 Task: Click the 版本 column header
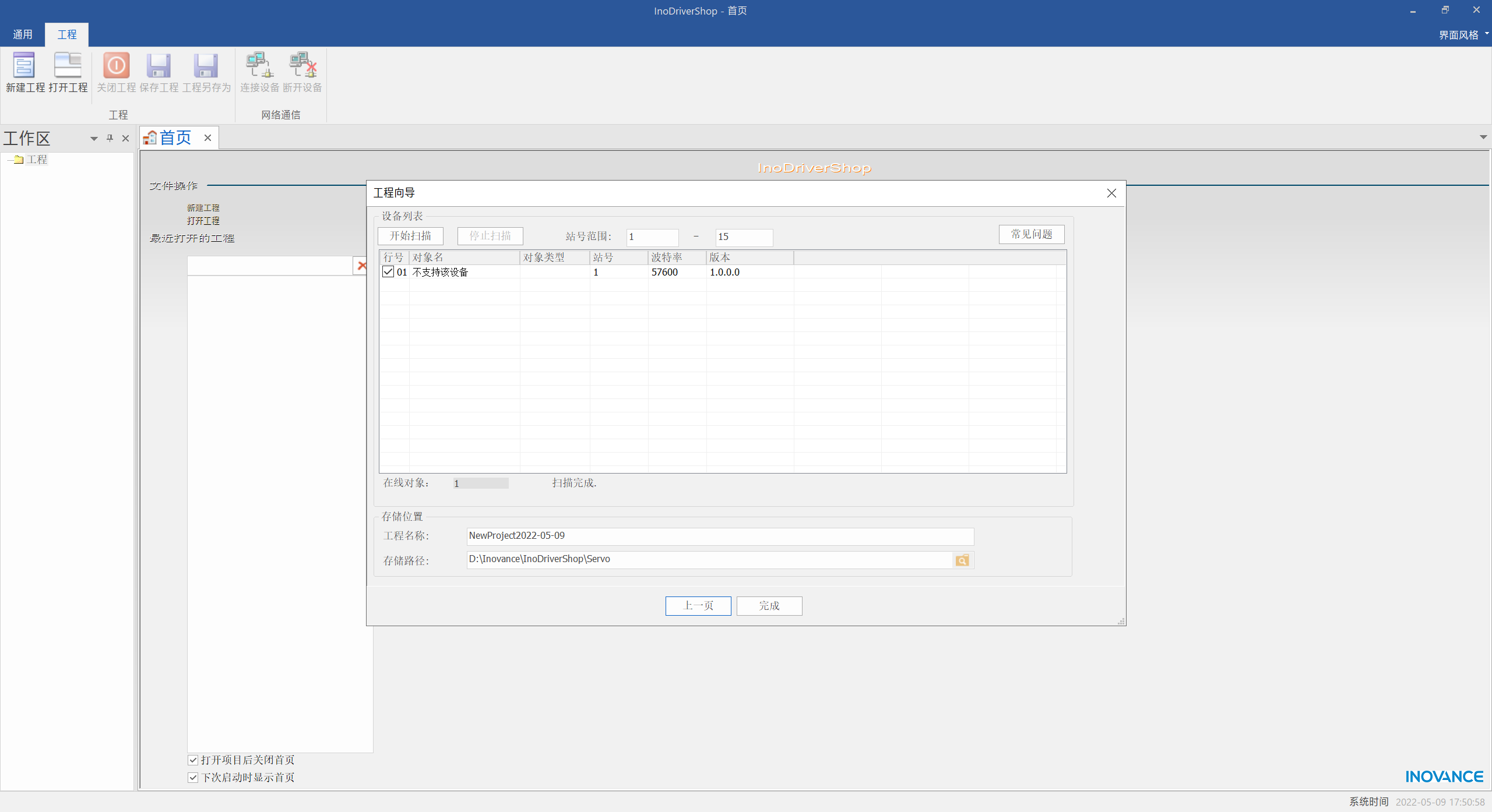(750, 257)
